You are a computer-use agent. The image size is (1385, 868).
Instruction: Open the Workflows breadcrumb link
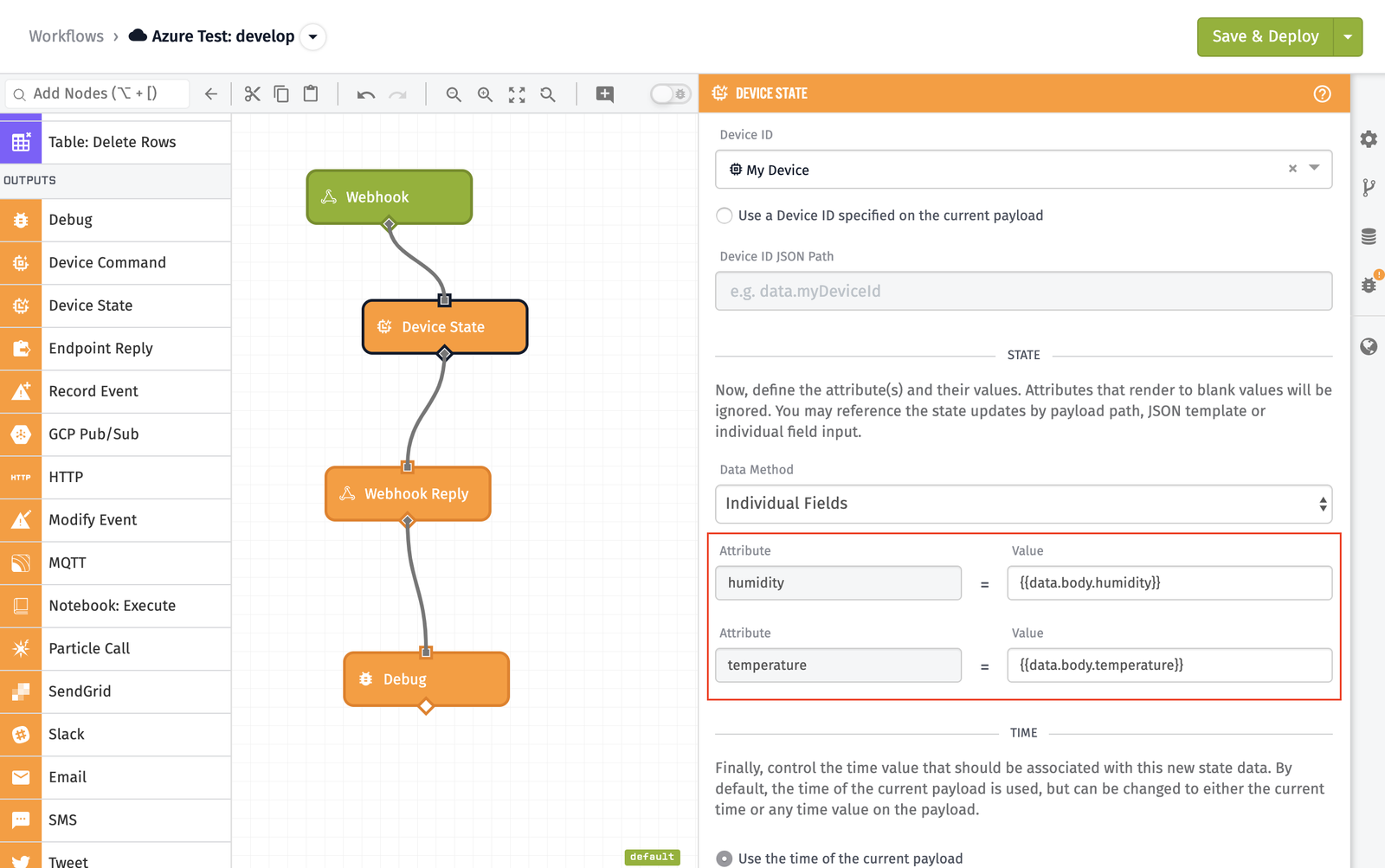(x=66, y=35)
